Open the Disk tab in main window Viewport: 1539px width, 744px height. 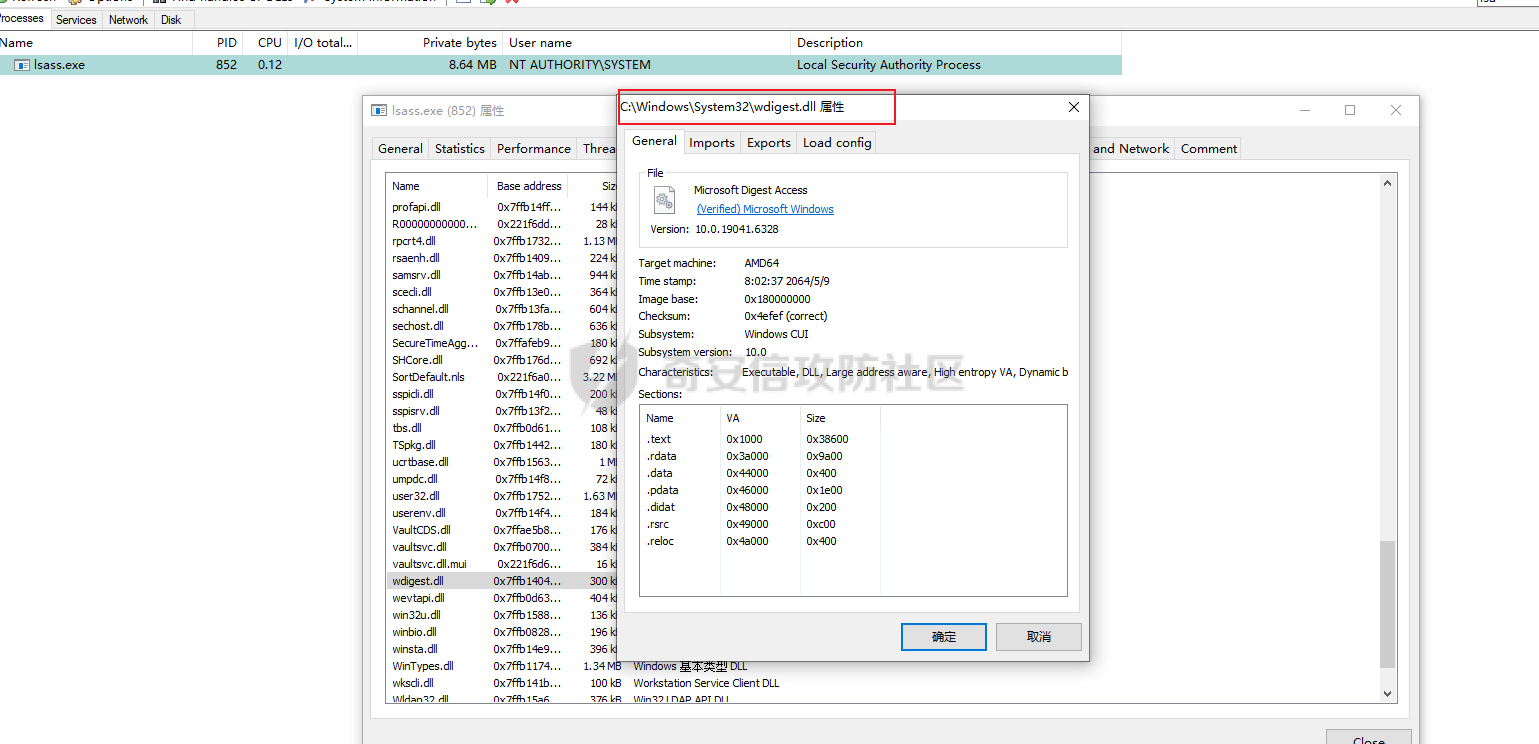tap(171, 20)
